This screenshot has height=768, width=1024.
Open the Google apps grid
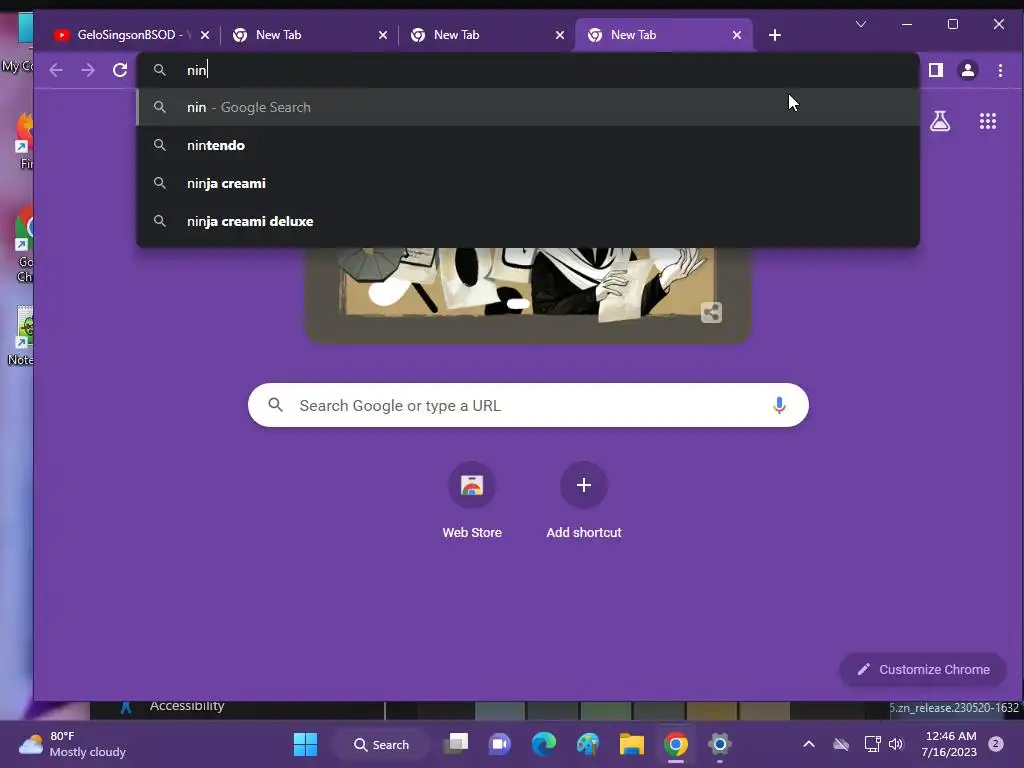click(x=987, y=121)
